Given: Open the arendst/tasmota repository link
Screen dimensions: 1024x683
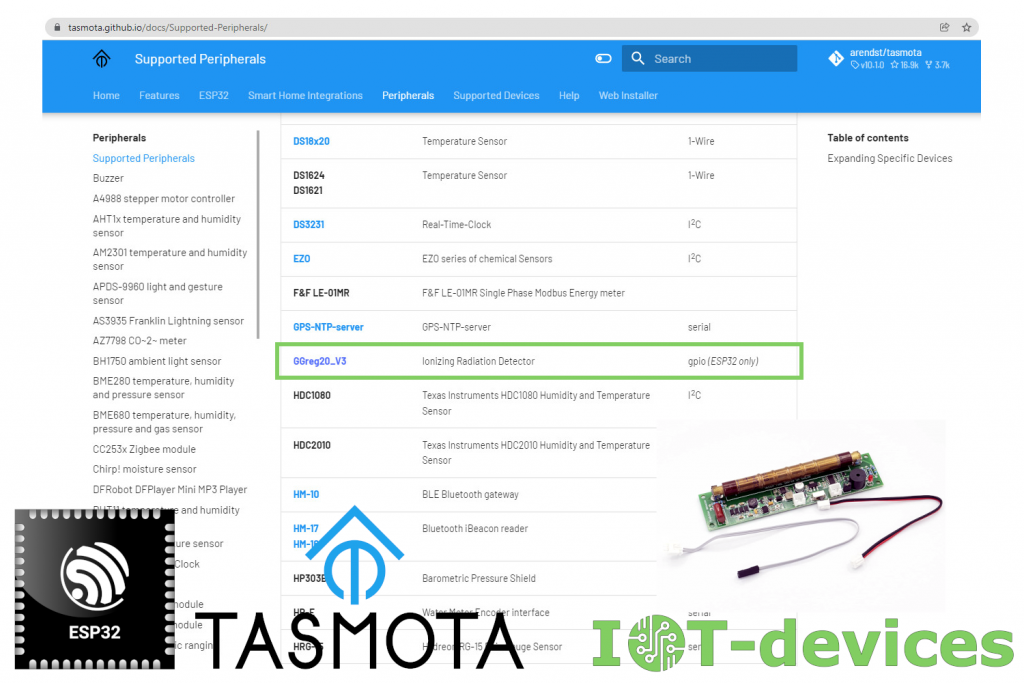Looking at the screenshot, I should [889, 58].
